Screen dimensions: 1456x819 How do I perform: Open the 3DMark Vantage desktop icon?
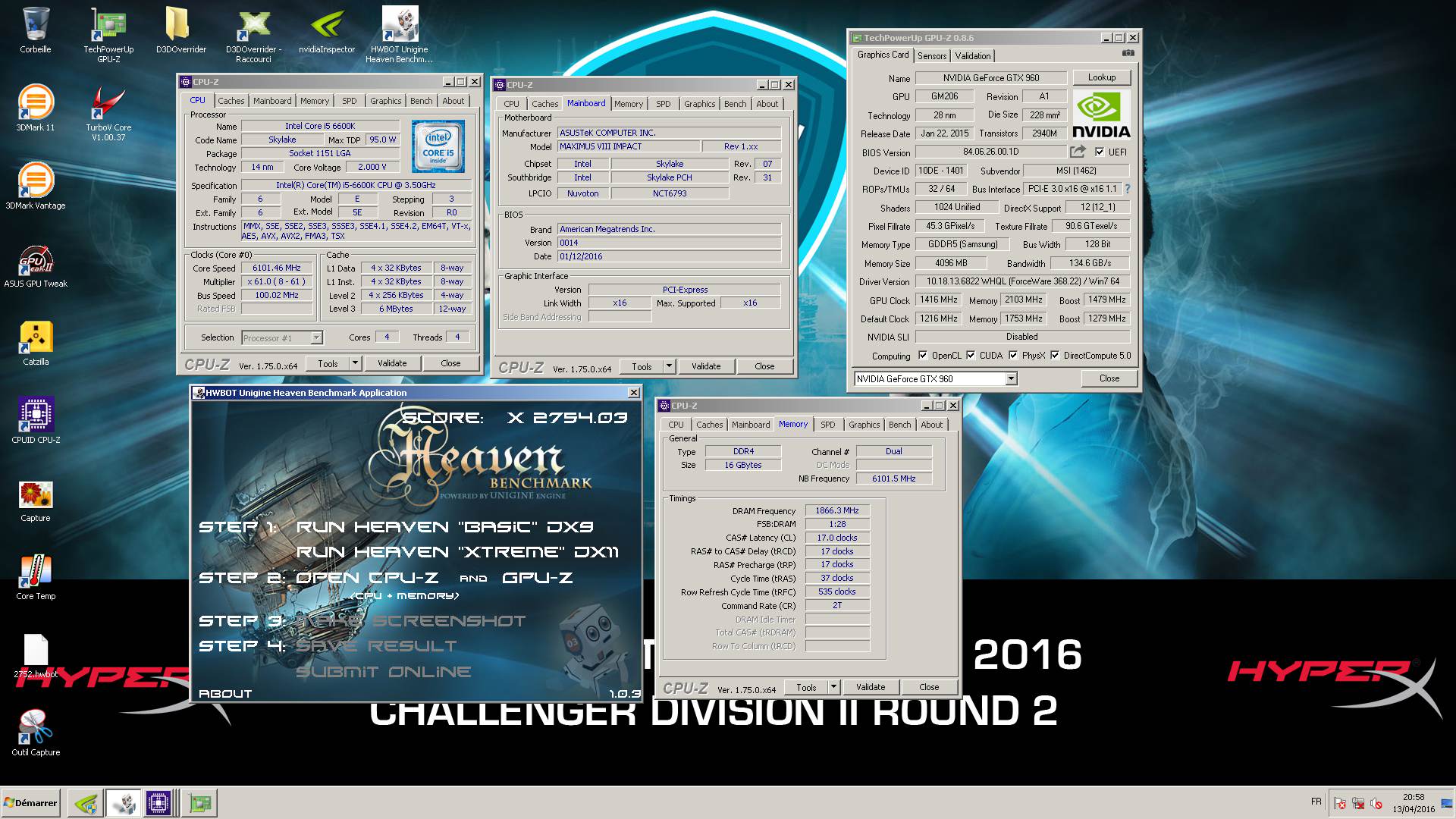[36, 187]
